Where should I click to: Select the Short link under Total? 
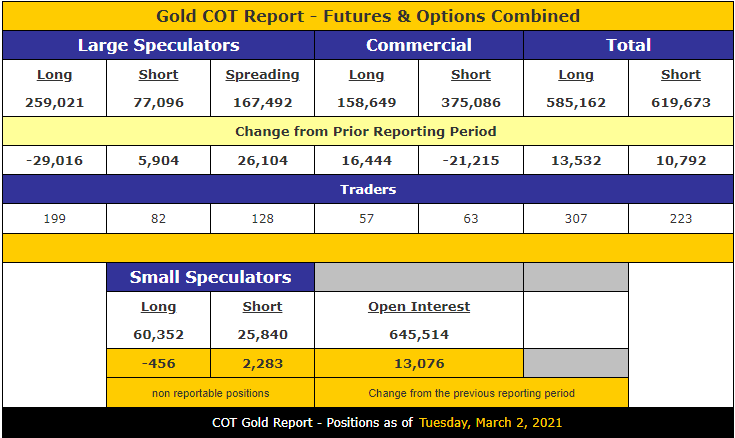click(680, 75)
